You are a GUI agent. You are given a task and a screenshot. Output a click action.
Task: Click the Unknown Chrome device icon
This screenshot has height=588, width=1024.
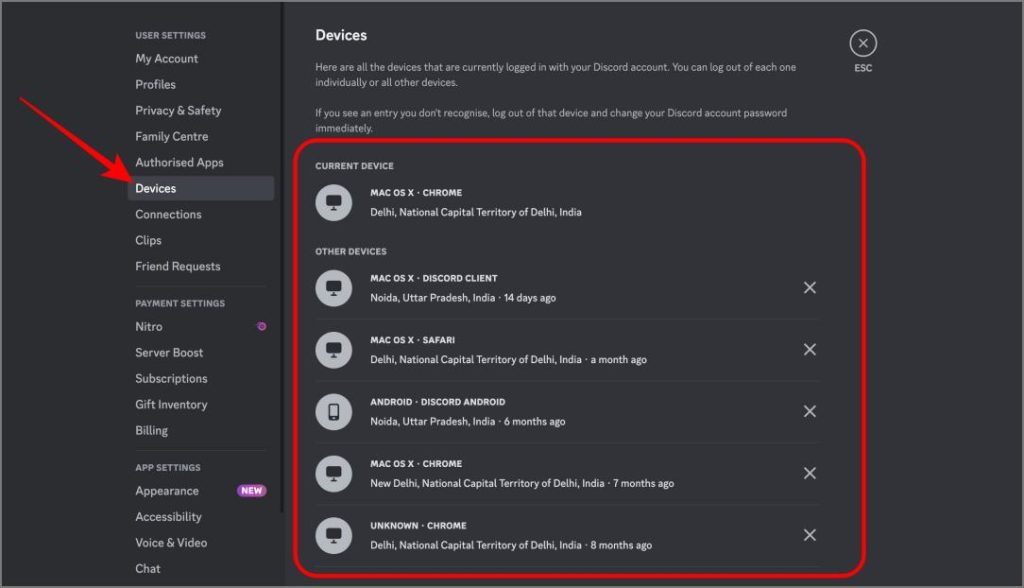tap(334, 536)
